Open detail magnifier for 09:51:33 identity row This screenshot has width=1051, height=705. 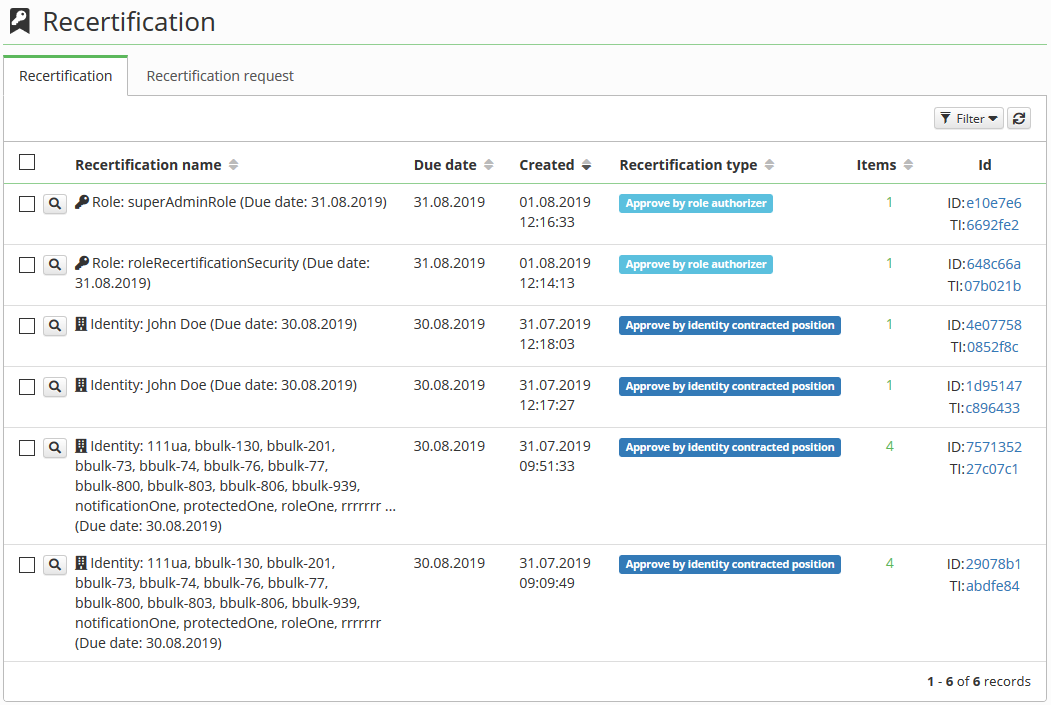point(55,448)
